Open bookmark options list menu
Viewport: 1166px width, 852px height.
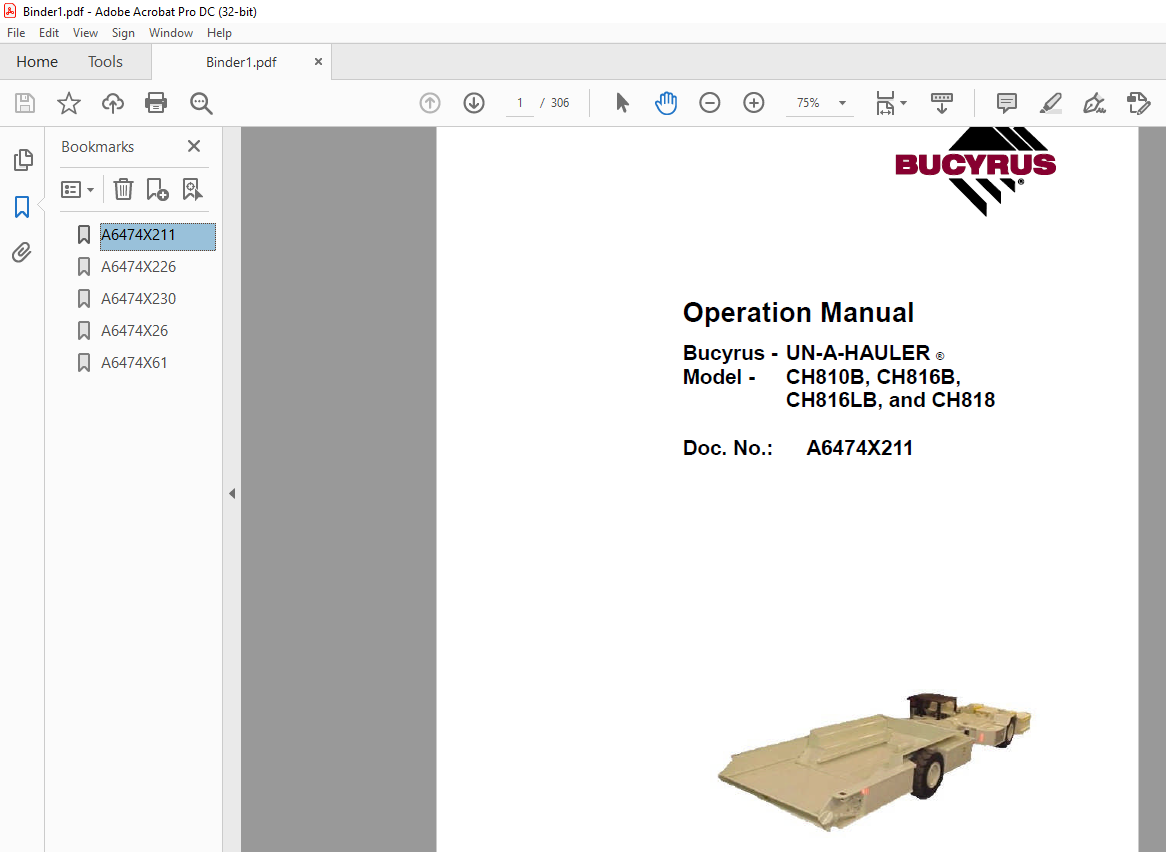[x=77, y=190]
